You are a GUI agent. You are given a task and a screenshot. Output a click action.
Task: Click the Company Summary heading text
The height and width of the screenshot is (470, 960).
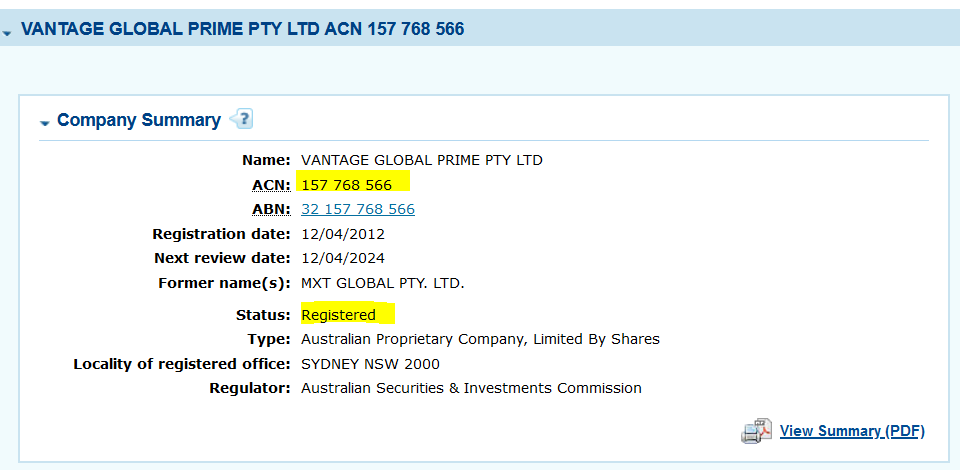click(139, 120)
